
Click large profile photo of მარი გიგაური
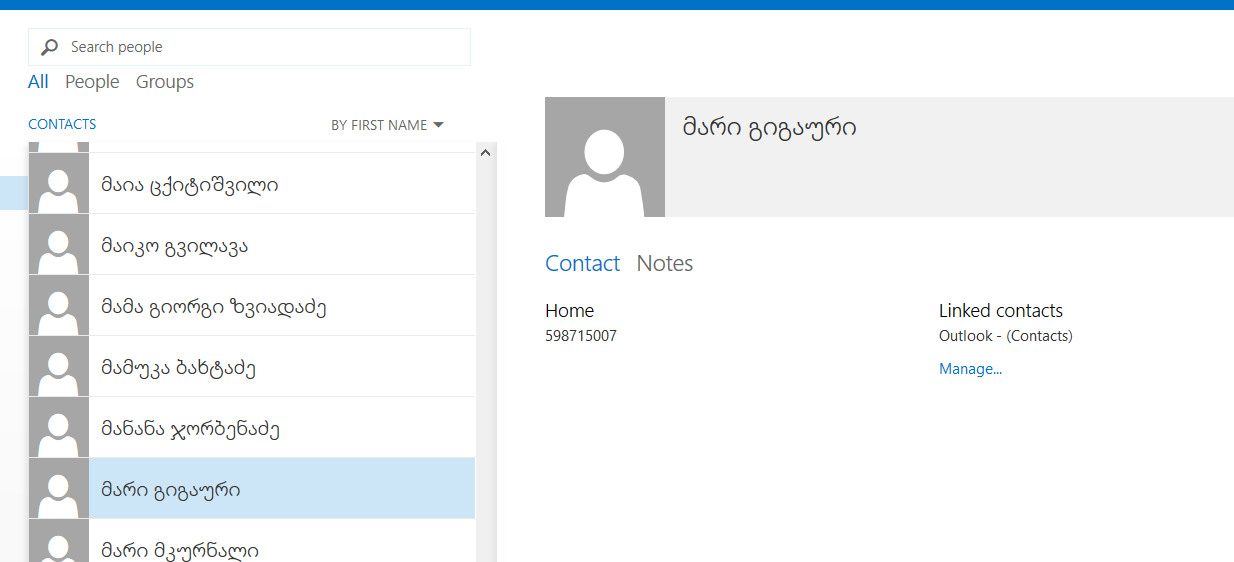pyautogui.click(x=604, y=157)
